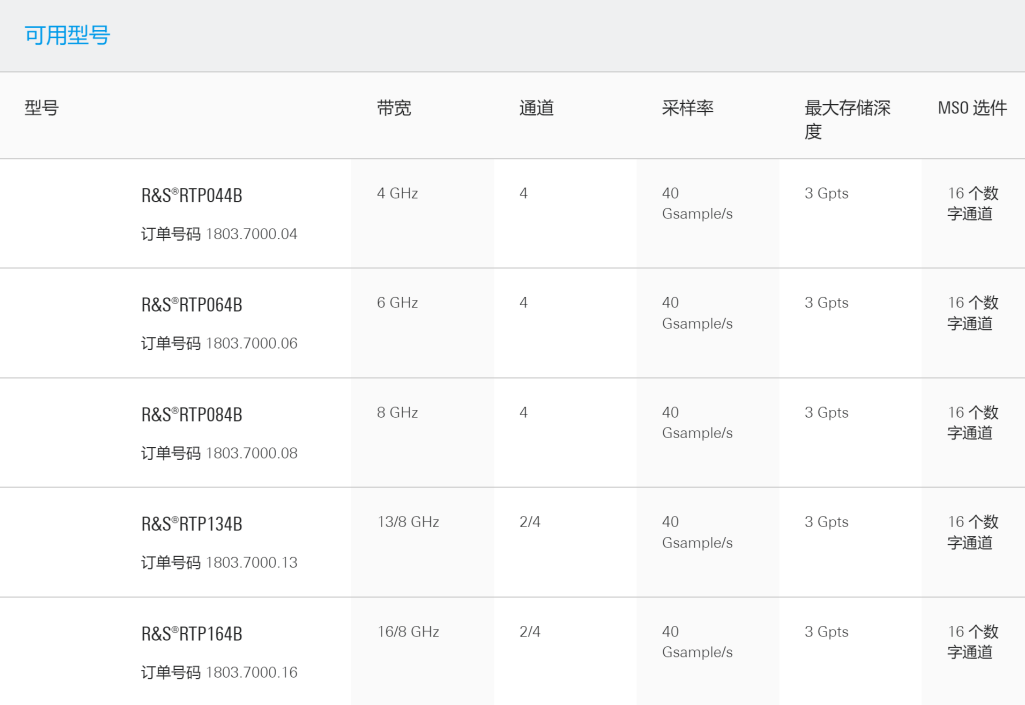The width and height of the screenshot is (1025, 705).
Task: Click the channel count 4 for RTP064B
Action: (x=524, y=303)
